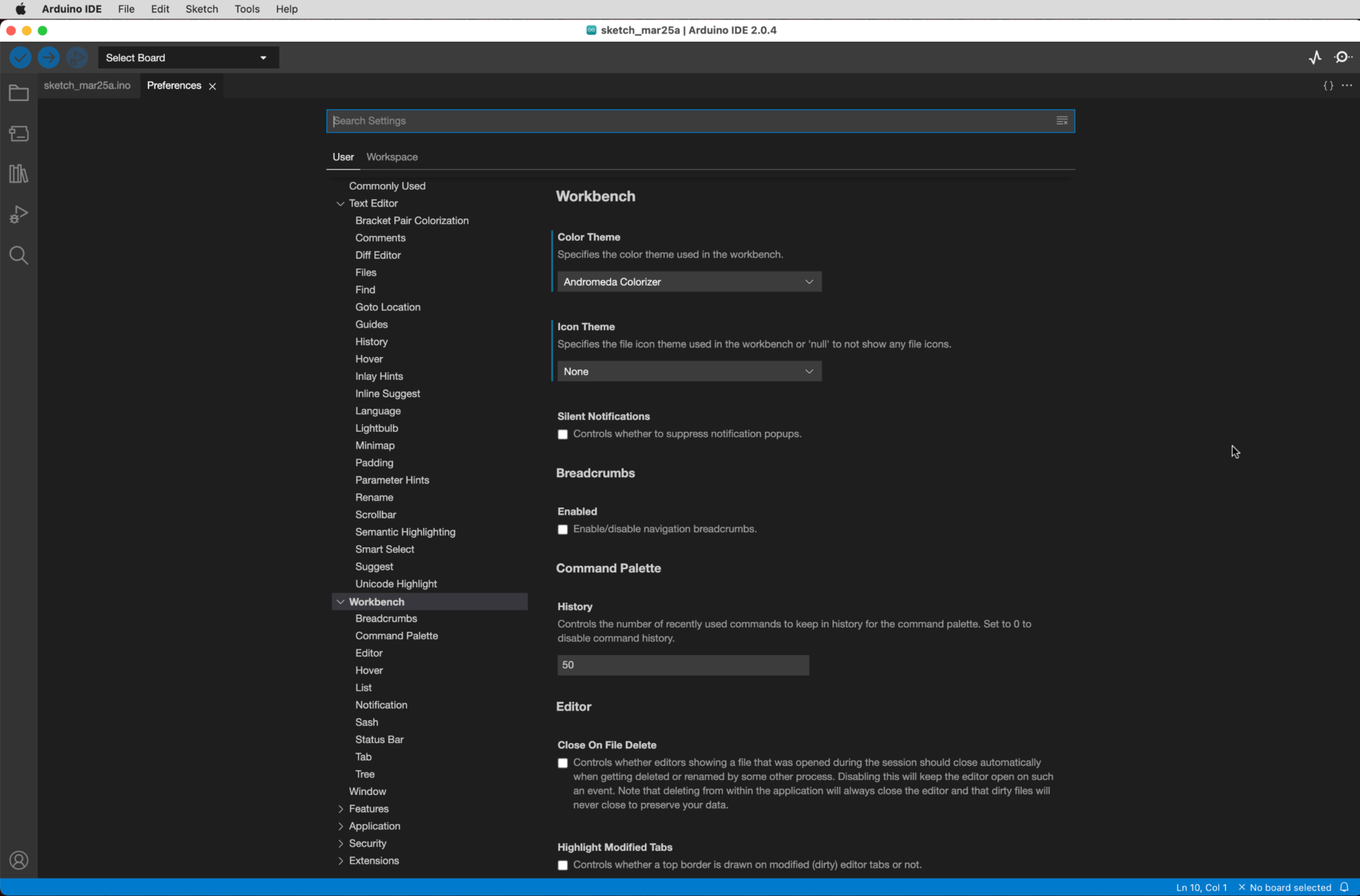Enable navigation breadcrumbs
The height and width of the screenshot is (896, 1360).
tap(563, 529)
